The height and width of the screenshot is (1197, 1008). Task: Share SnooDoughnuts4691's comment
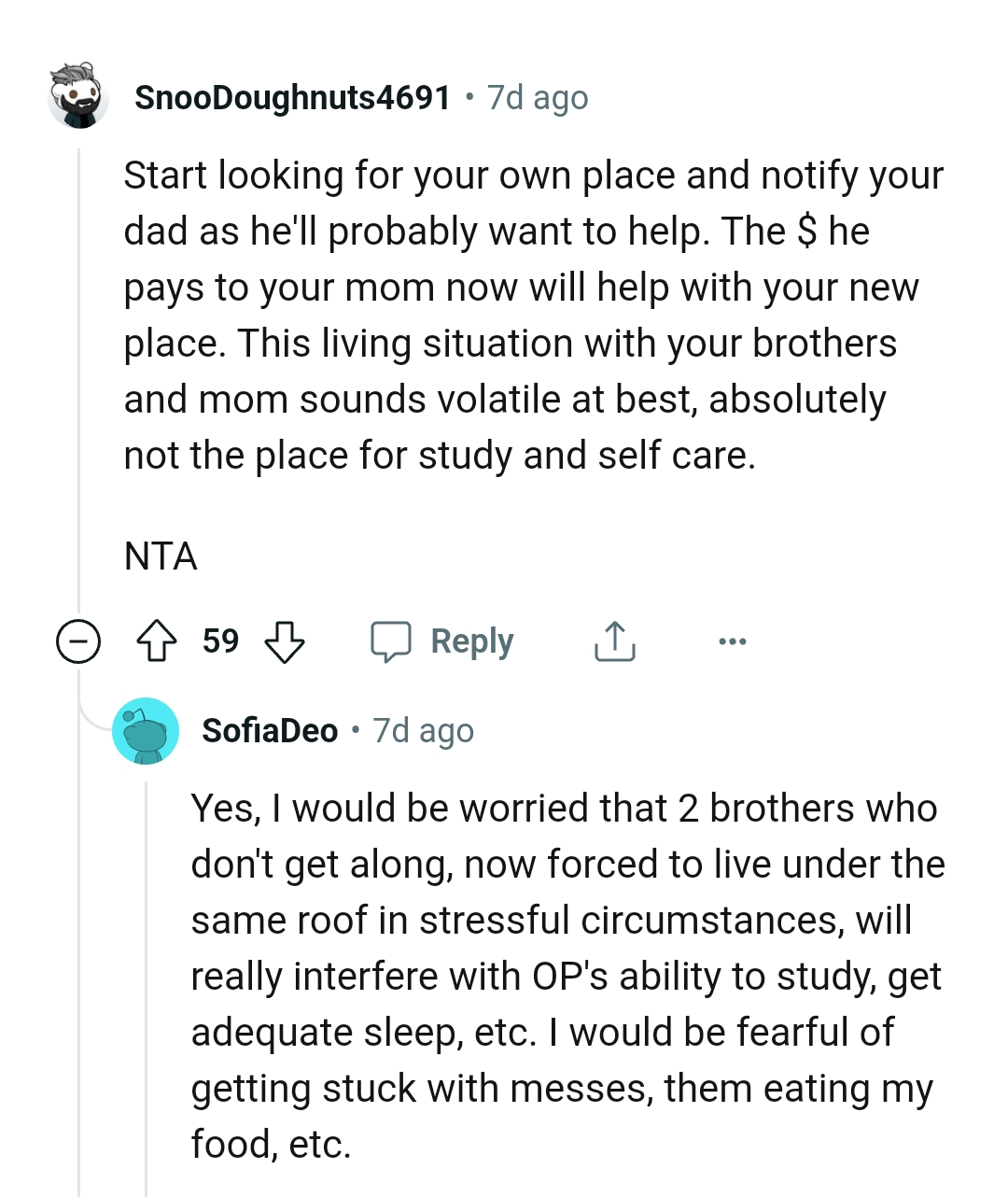[613, 641]
